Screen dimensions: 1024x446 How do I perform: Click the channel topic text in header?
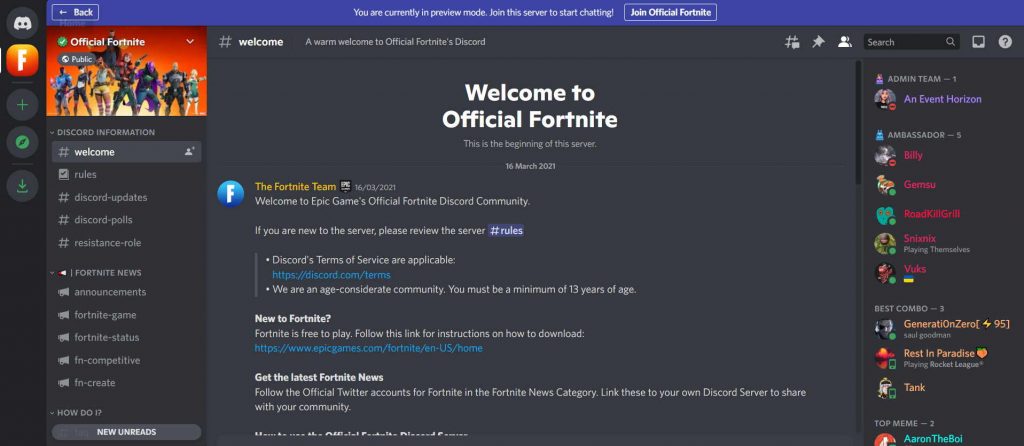(x=395, y=42)
